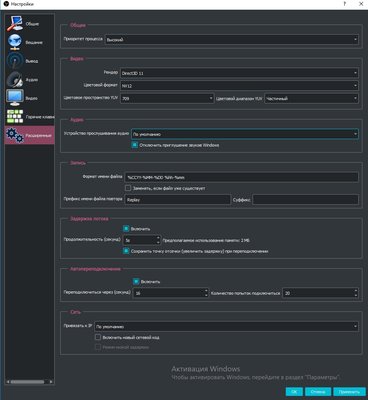Toggle Включить checkbox under Автопереподключение
The image size is (368, 400).
coord(136,282)
